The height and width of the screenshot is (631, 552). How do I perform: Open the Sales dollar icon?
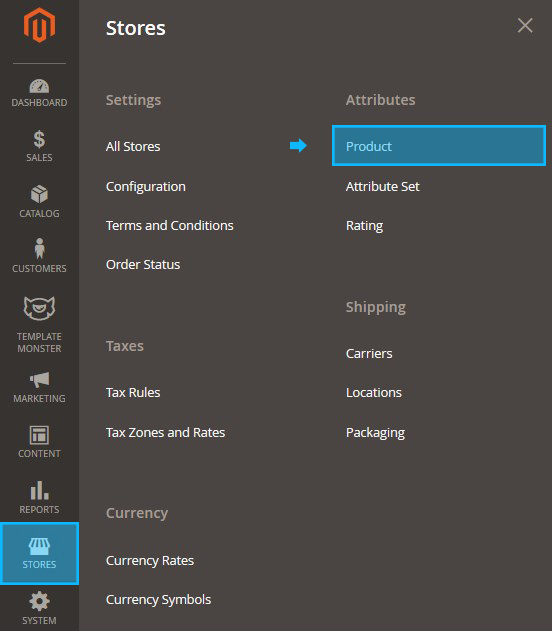click(39, 139)
